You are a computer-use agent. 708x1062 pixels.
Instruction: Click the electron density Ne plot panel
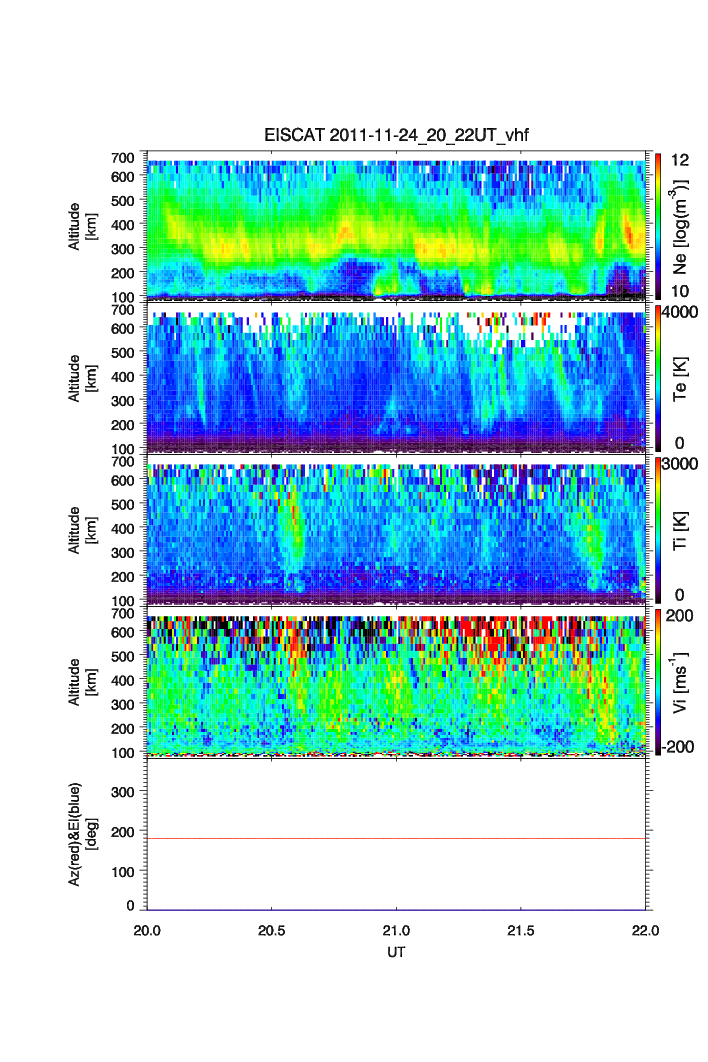click(x=396, y=226)
